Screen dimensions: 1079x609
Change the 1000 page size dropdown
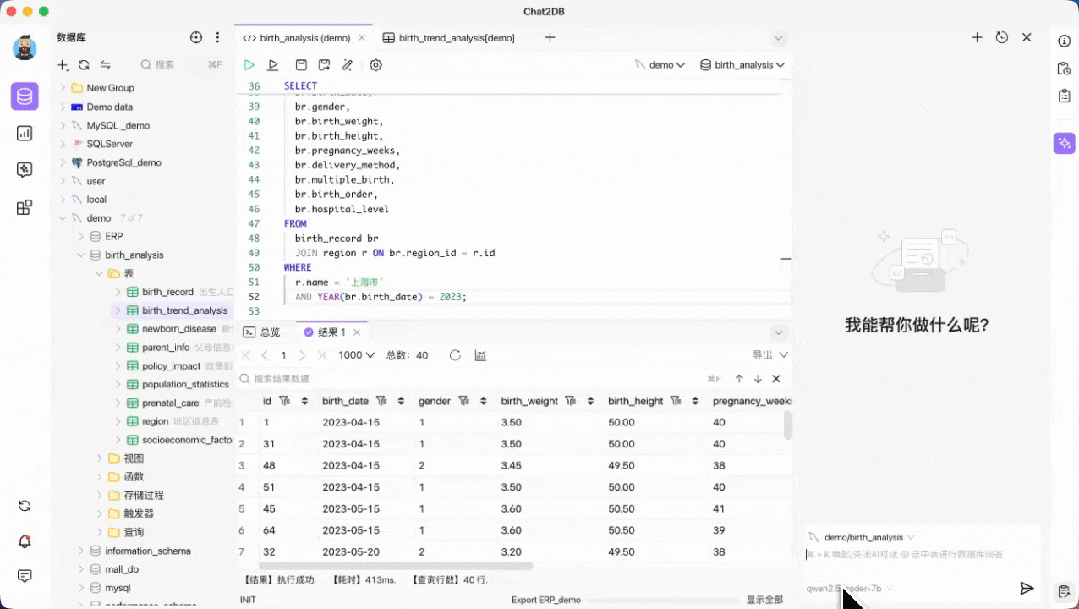(356, 355)
